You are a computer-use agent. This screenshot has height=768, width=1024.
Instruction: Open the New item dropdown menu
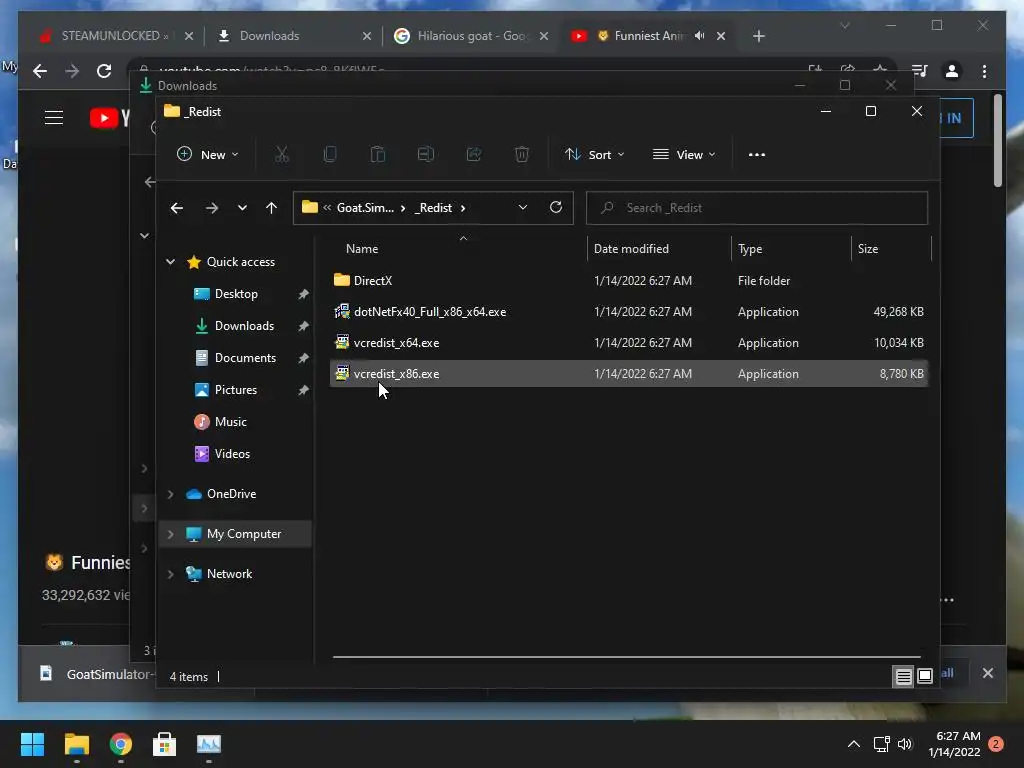pos(208,155)
